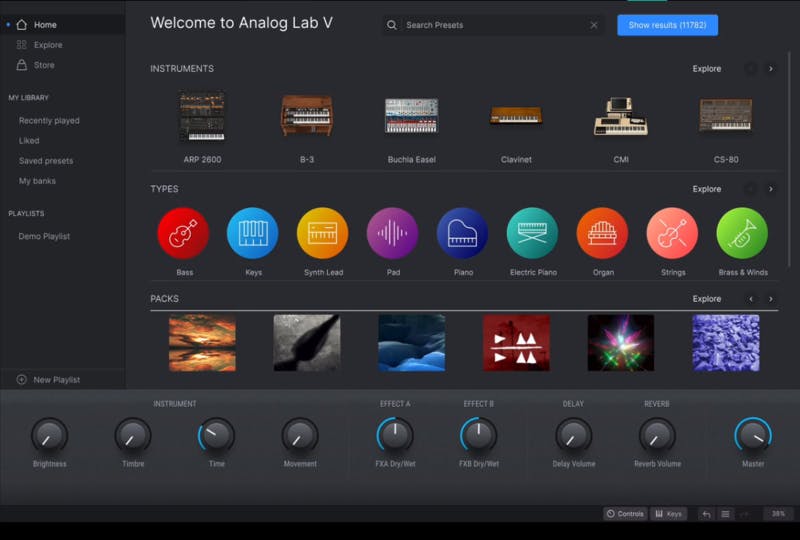The image size is (800, 540).
Task: Click the Search Presets field
Action: pyautogui.click(x=492, y=25)
